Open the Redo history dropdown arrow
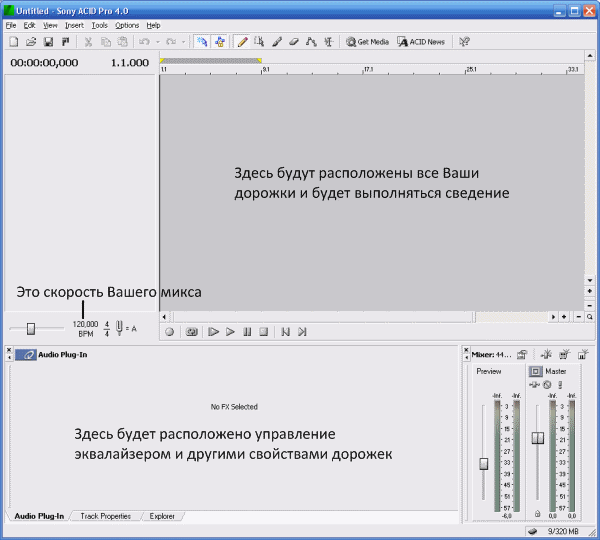Viewport: 600px width, 540px height. point(181,42)
